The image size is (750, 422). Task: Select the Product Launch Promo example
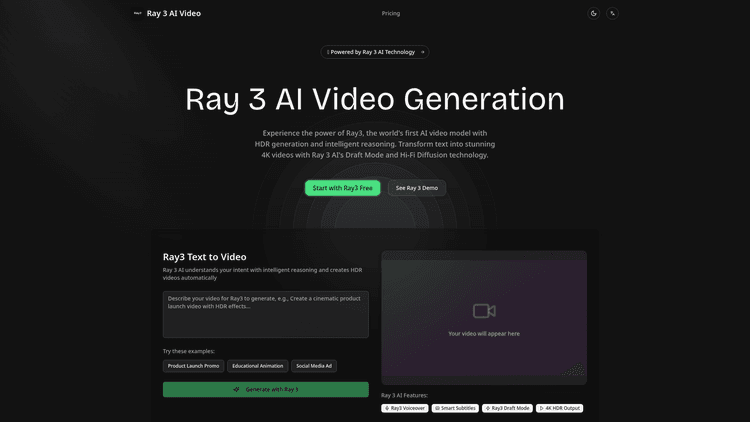(x=193, y=366)
